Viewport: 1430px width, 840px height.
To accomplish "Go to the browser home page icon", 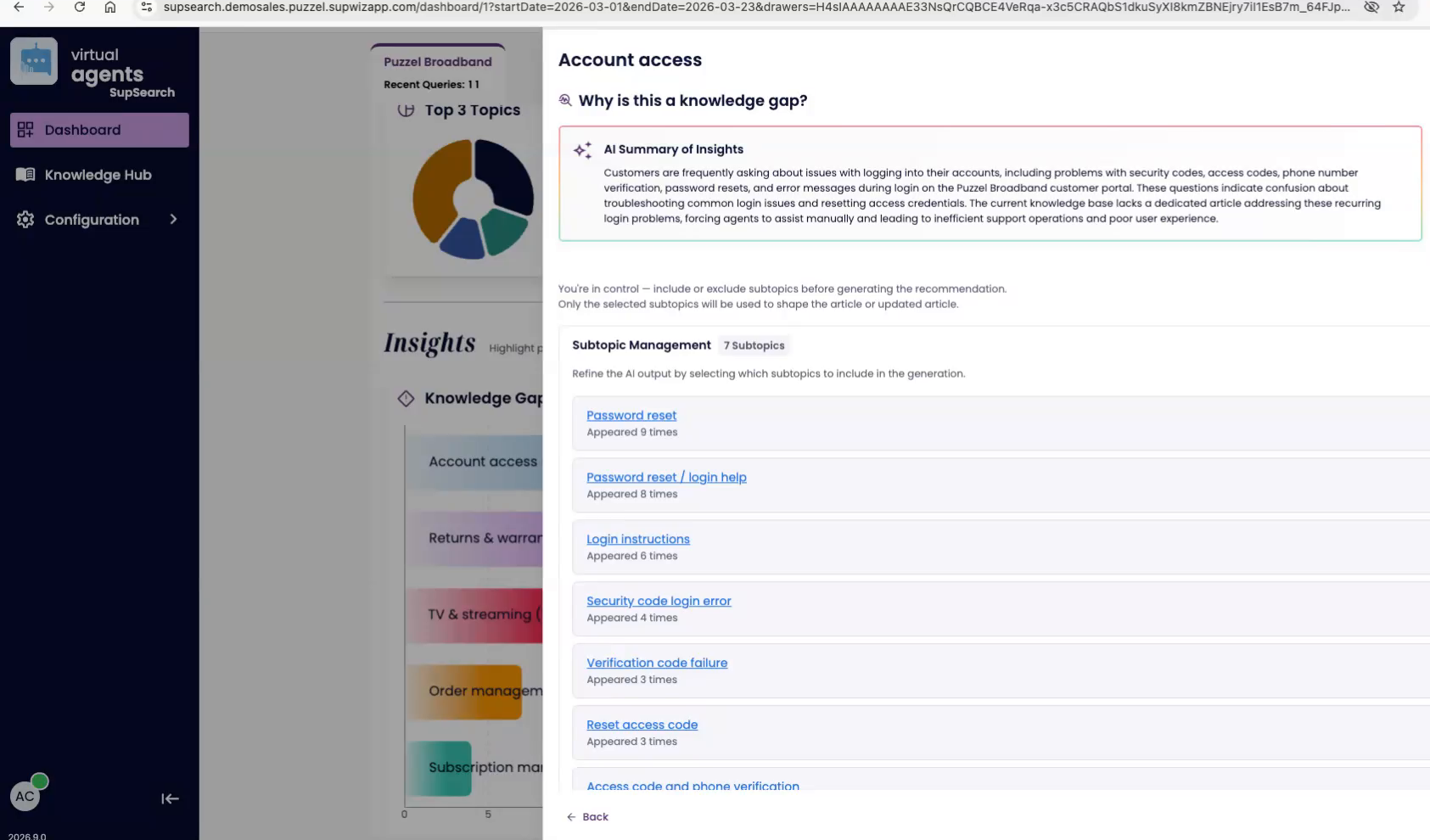I will tap(110, 8).
